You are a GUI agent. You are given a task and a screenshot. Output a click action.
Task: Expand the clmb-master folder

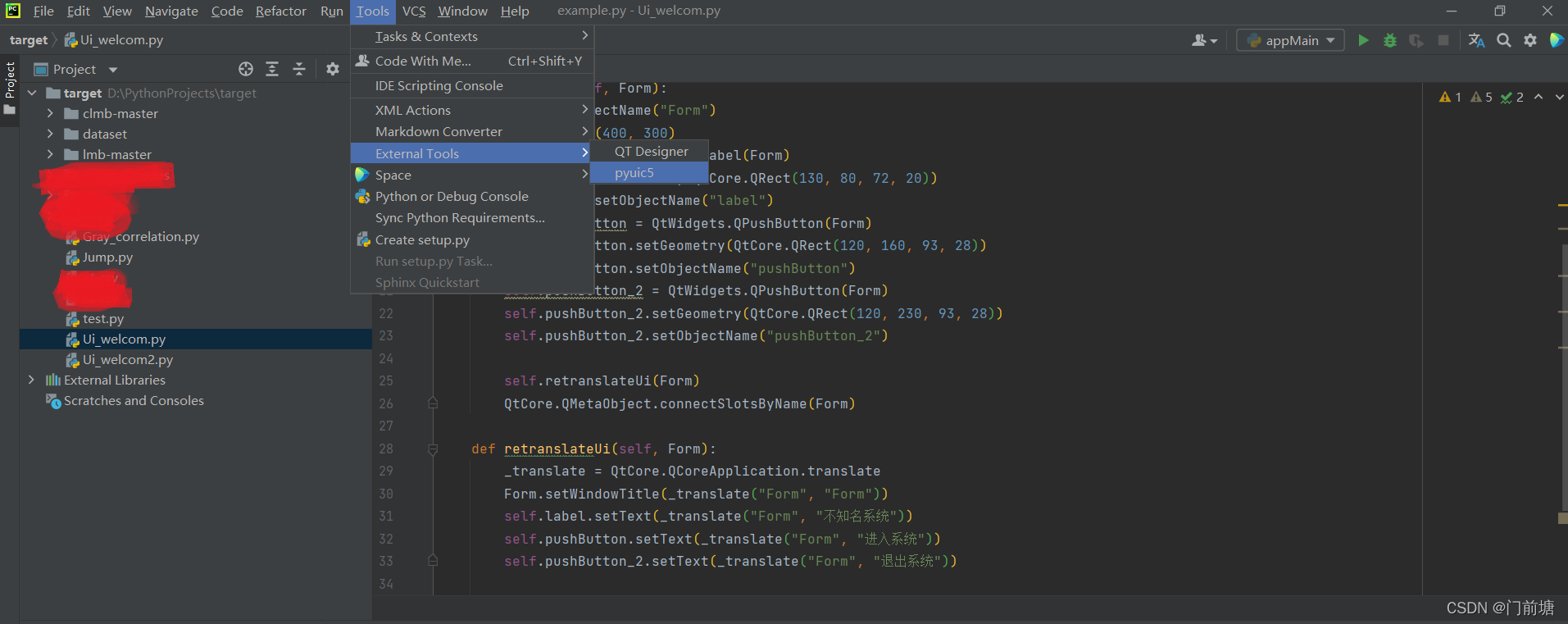pyautogui.click(x=50, y=113)
